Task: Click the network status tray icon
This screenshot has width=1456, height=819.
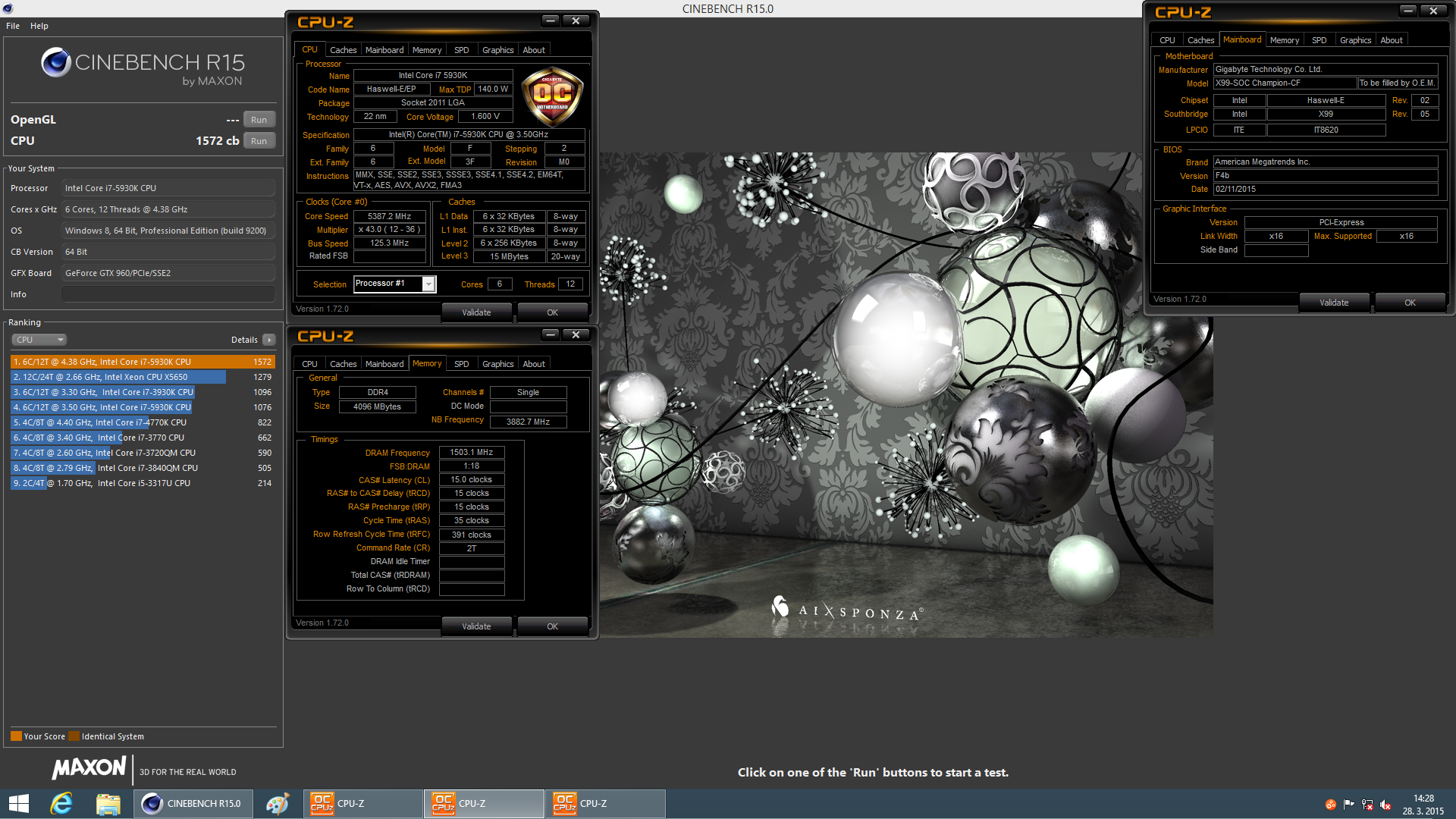Action: [1367, 805]
